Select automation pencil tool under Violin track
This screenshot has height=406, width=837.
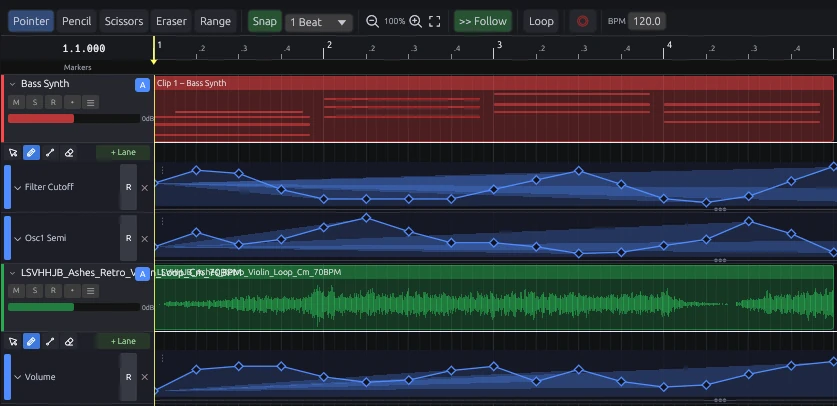(31, 341)
